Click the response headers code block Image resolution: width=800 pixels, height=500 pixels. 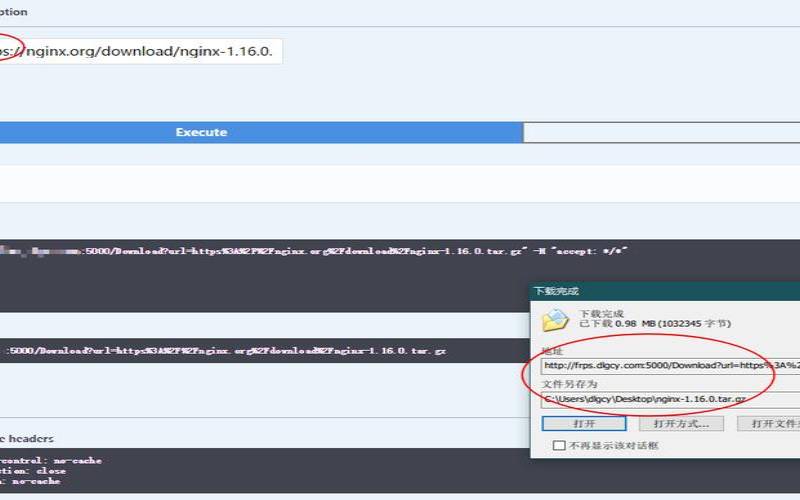pyautogui.click(x=260, y=470)
